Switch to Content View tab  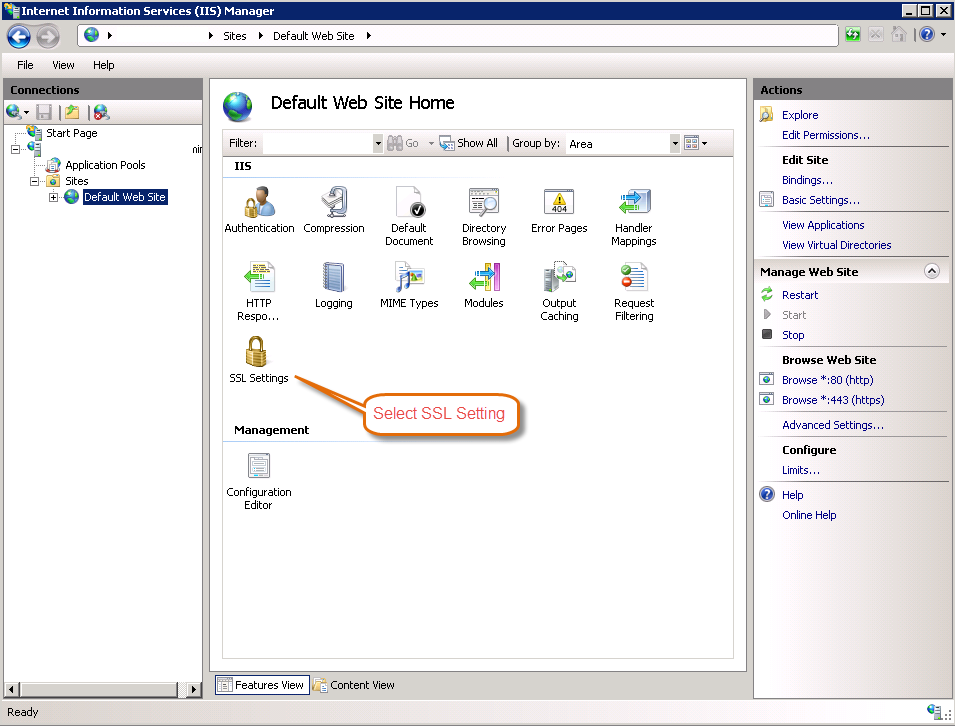click(354, 685)
